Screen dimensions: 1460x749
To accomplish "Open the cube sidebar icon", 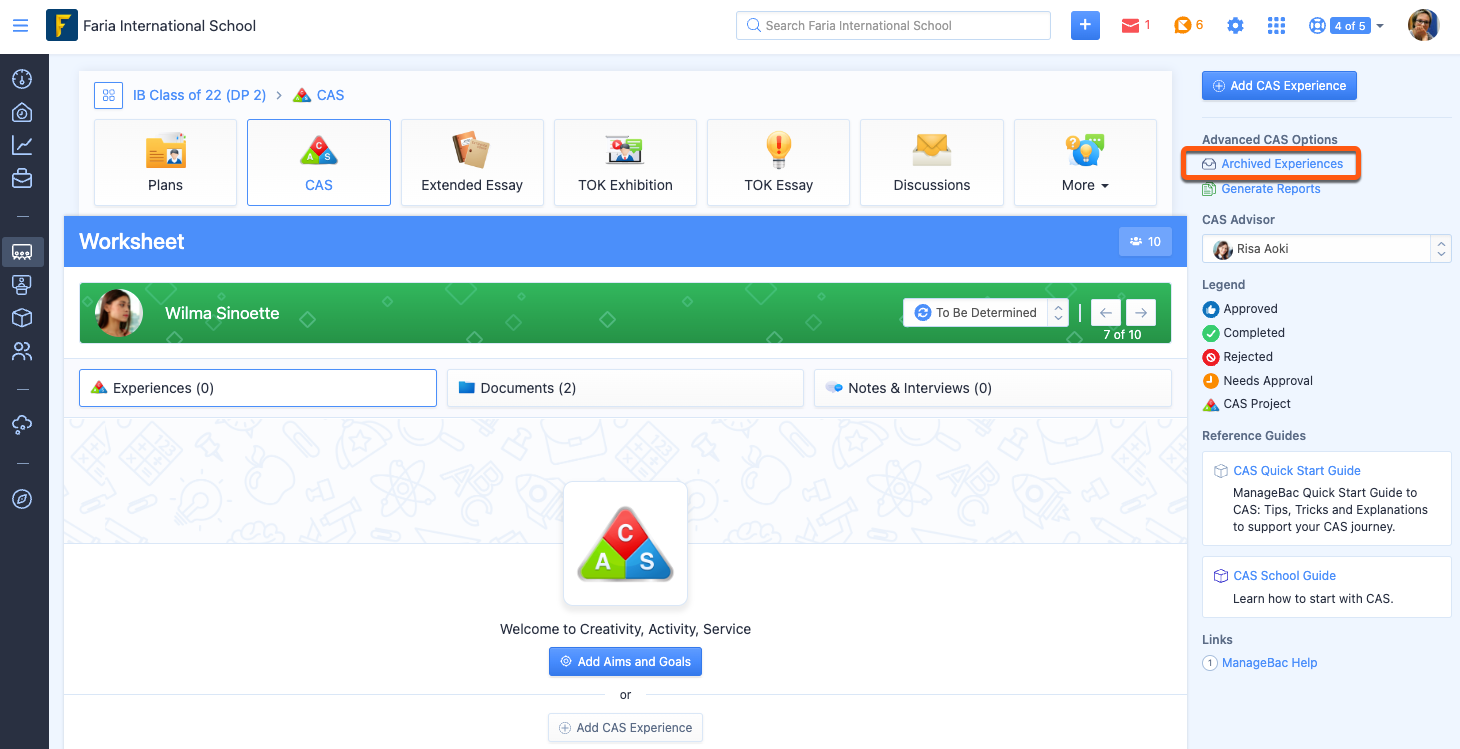I will 22,318.
